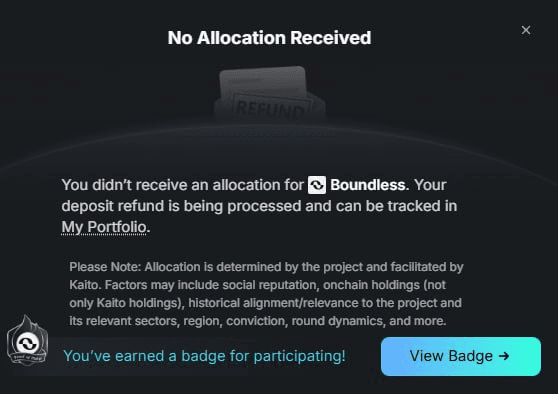Click the word Kaito starting the note's second line
The width and height of the screenshot is (558, 394).
click(83, 285)
